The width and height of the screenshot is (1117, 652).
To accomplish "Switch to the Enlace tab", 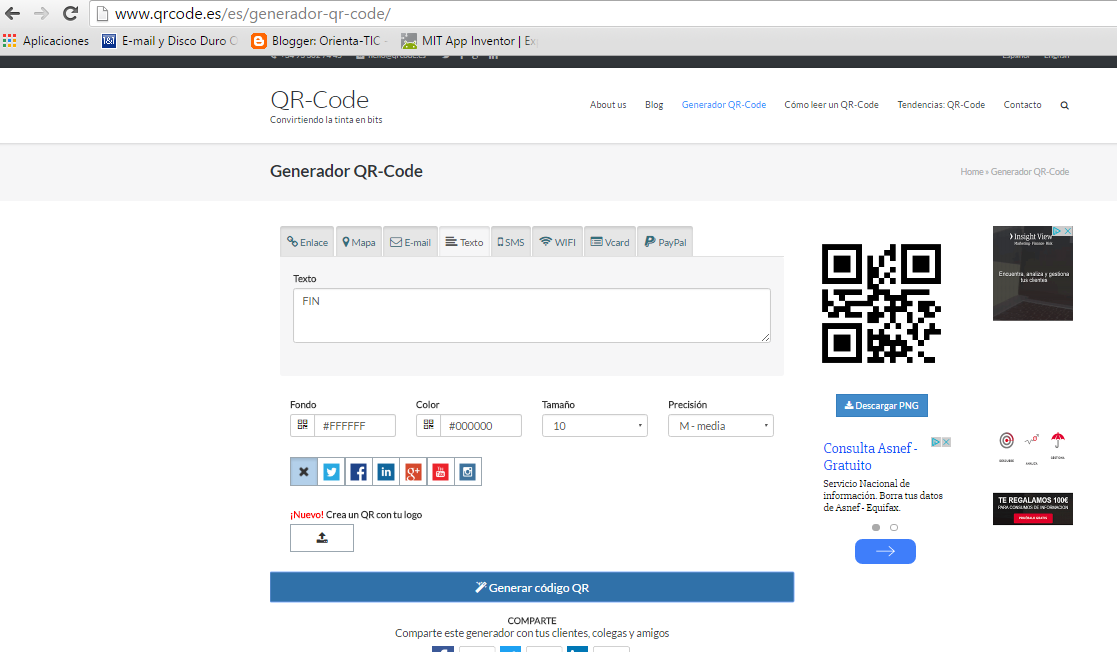I will point(308,242).
